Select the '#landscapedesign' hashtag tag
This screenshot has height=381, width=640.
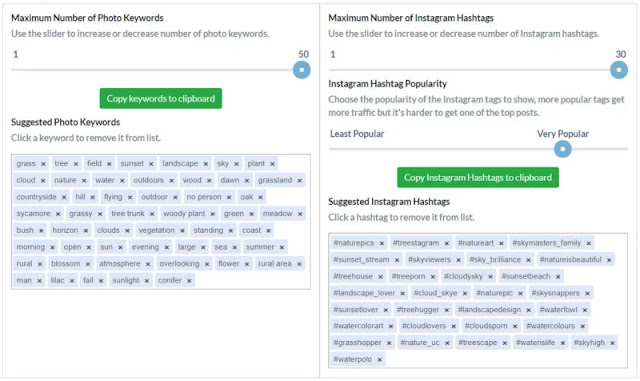coord(489,310)
